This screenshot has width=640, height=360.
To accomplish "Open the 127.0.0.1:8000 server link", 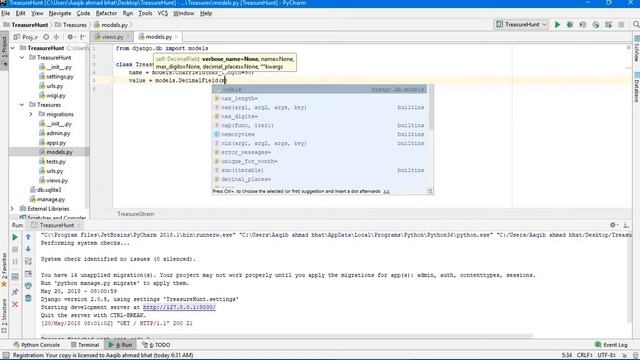I will click(x=179, y=307).
